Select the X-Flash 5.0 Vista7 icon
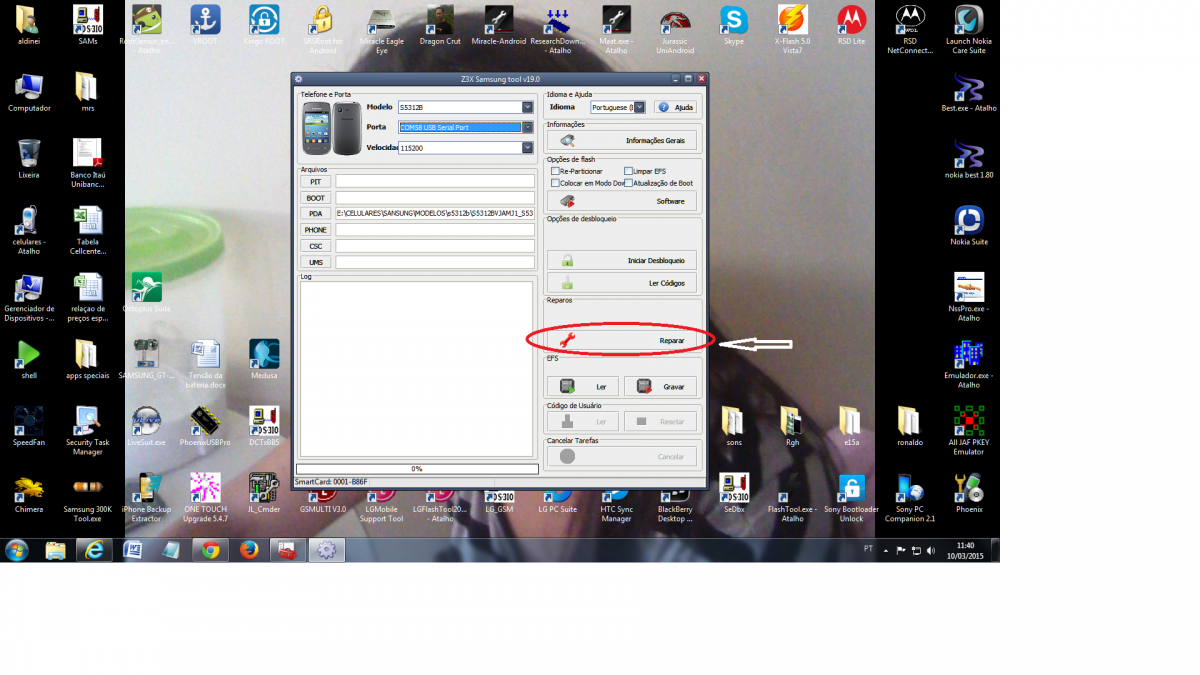 (x=793, y=30)
